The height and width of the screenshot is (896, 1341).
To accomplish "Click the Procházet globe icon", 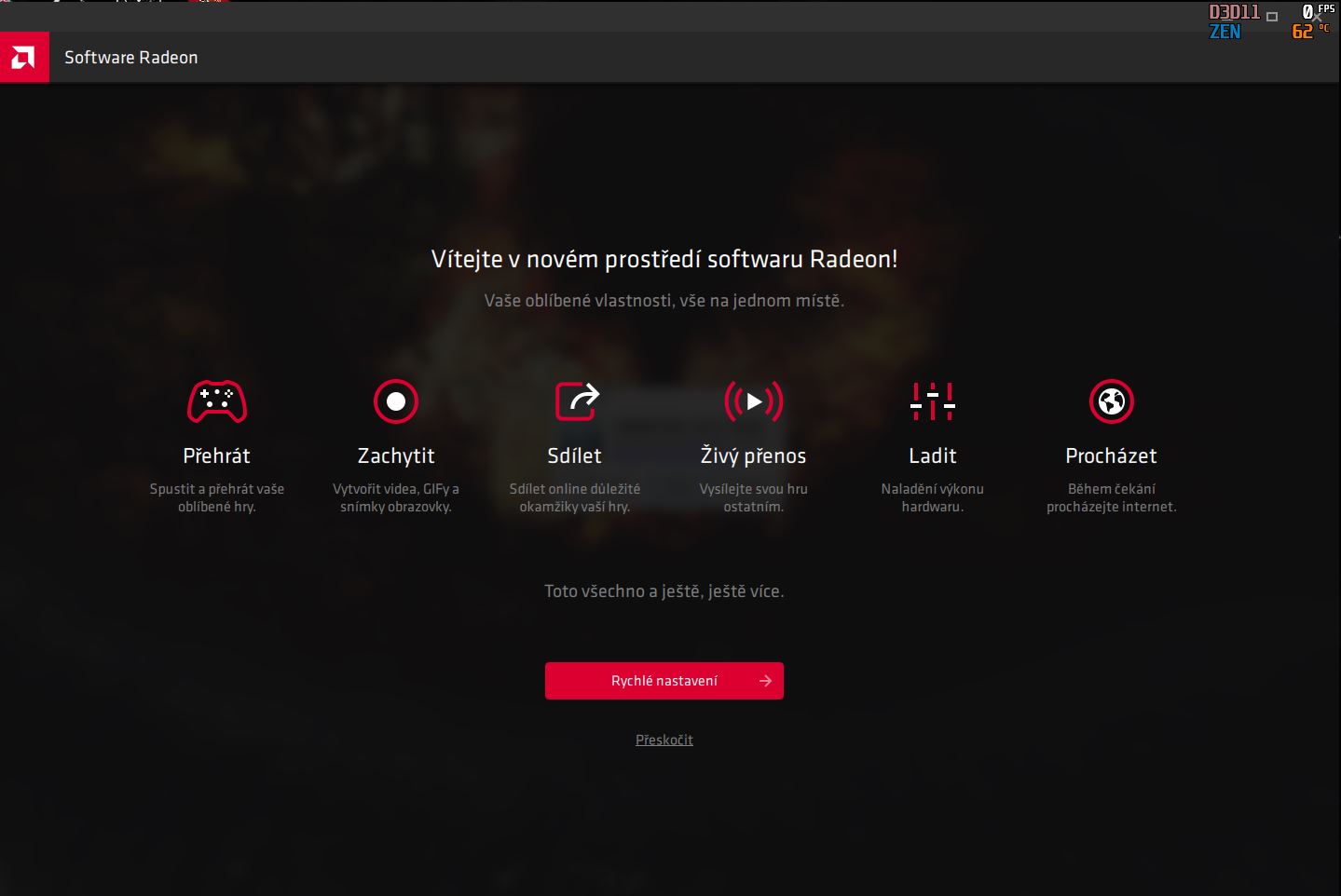I will pyautogui.click(x=1112, y=401).
